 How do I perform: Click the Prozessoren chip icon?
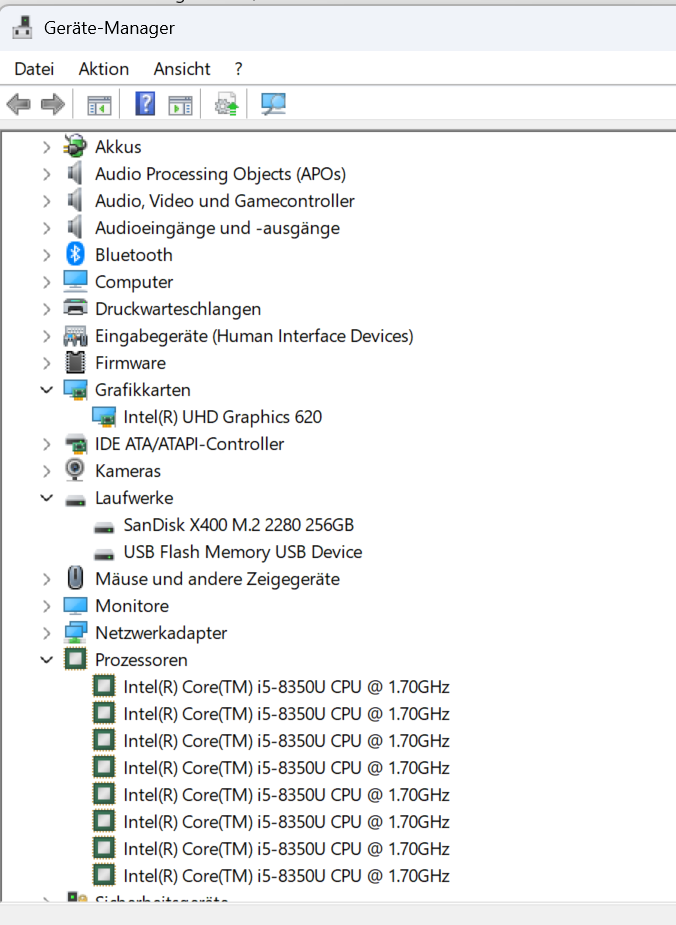[x=75, y=659]
